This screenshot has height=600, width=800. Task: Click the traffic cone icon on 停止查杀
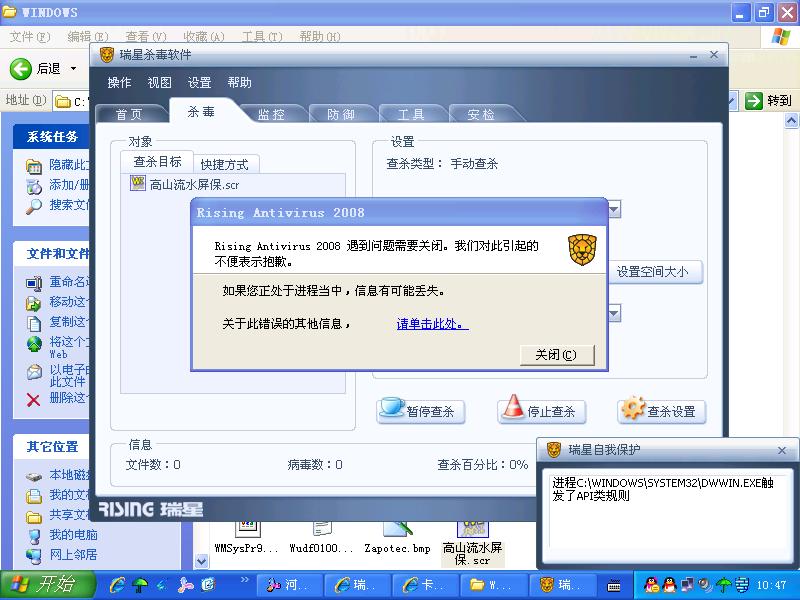tap(513, 407)
